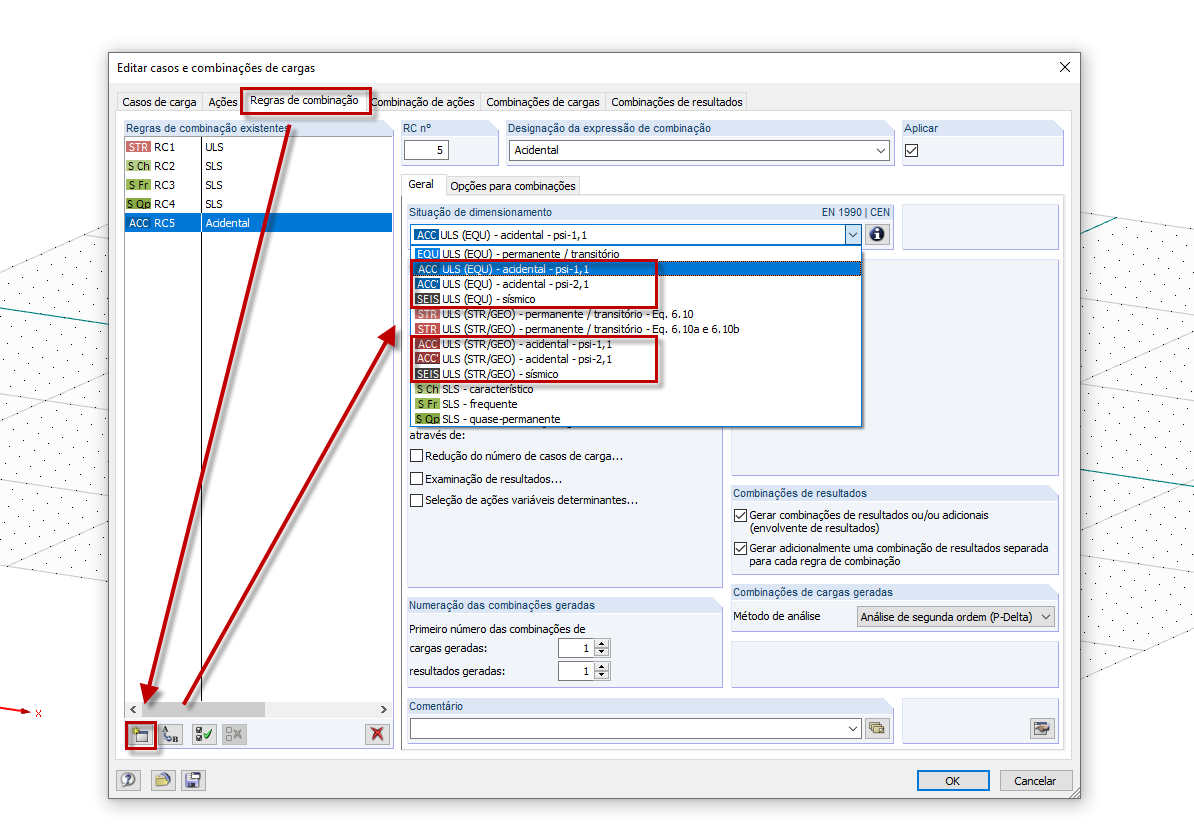Click the deselect-all rules icon
The image size is (1194, 830).
coord(234,735)
